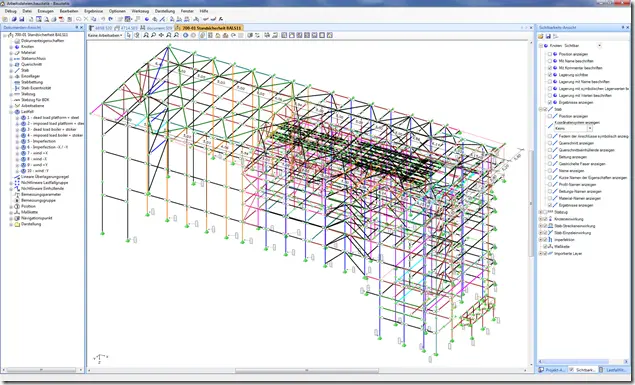This screenshot has width=635, height=385.
Task: Click the pan arrows icon in view toolbar
Action: 161,35
